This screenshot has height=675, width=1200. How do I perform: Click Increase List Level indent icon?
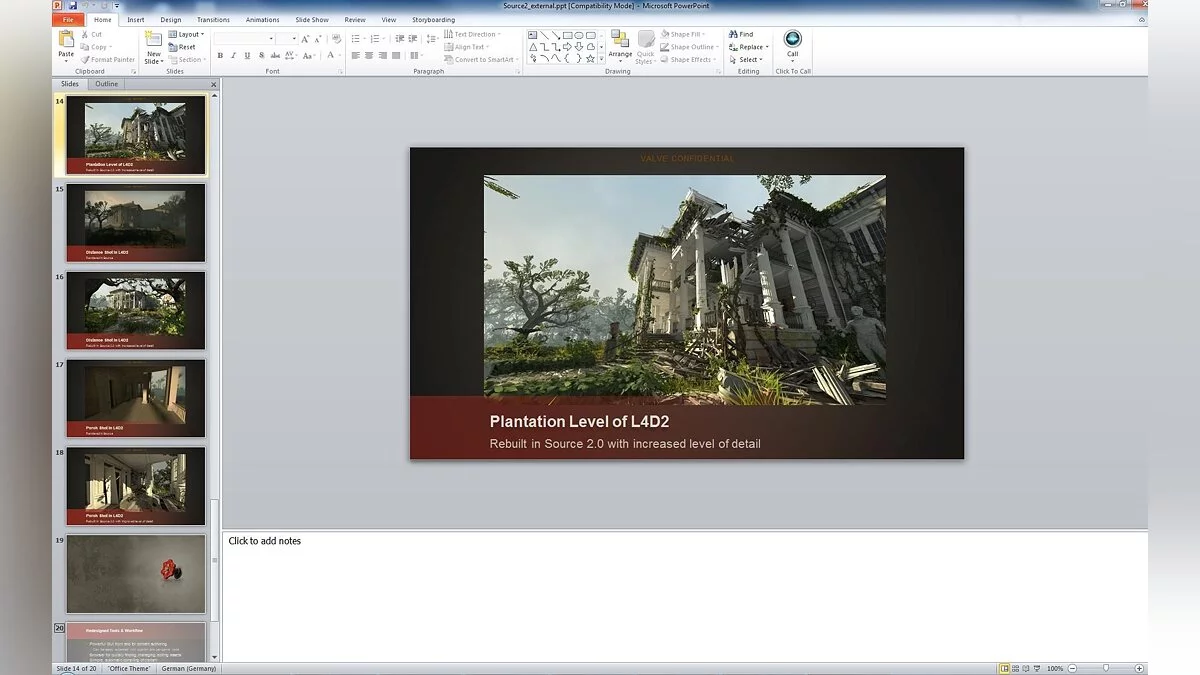point(413,39)
